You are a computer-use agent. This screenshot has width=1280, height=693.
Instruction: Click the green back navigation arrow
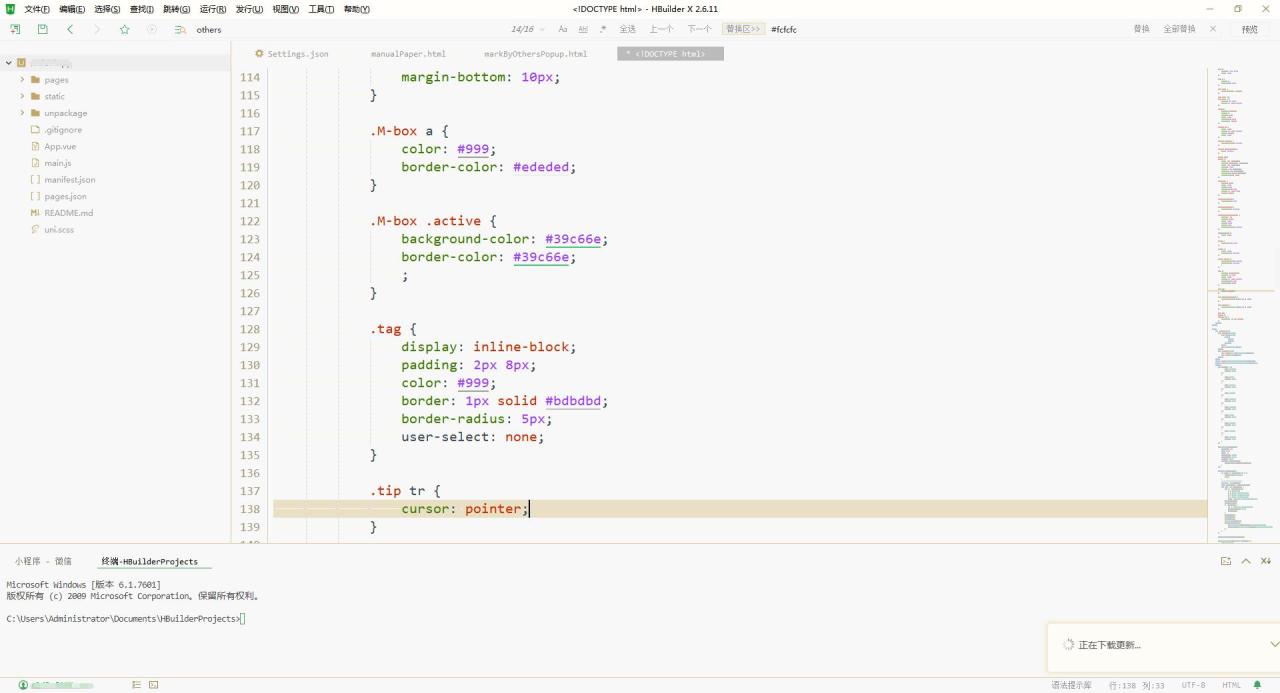[x=70, y=29]
